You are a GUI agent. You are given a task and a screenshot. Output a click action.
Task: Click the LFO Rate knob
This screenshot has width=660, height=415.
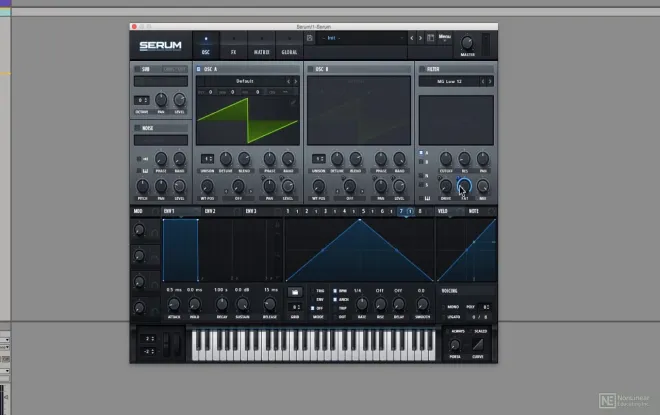tap(362, 304)
